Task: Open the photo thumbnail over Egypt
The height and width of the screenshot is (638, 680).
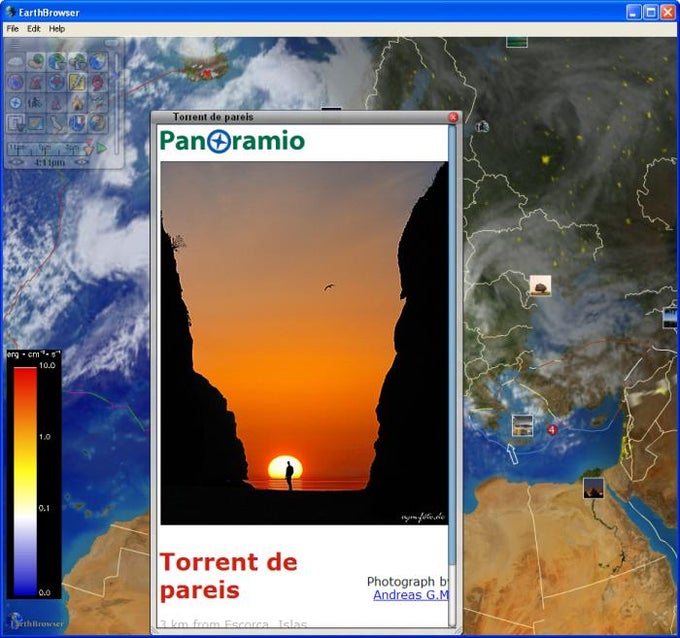Action: click(x=593, y=488)
